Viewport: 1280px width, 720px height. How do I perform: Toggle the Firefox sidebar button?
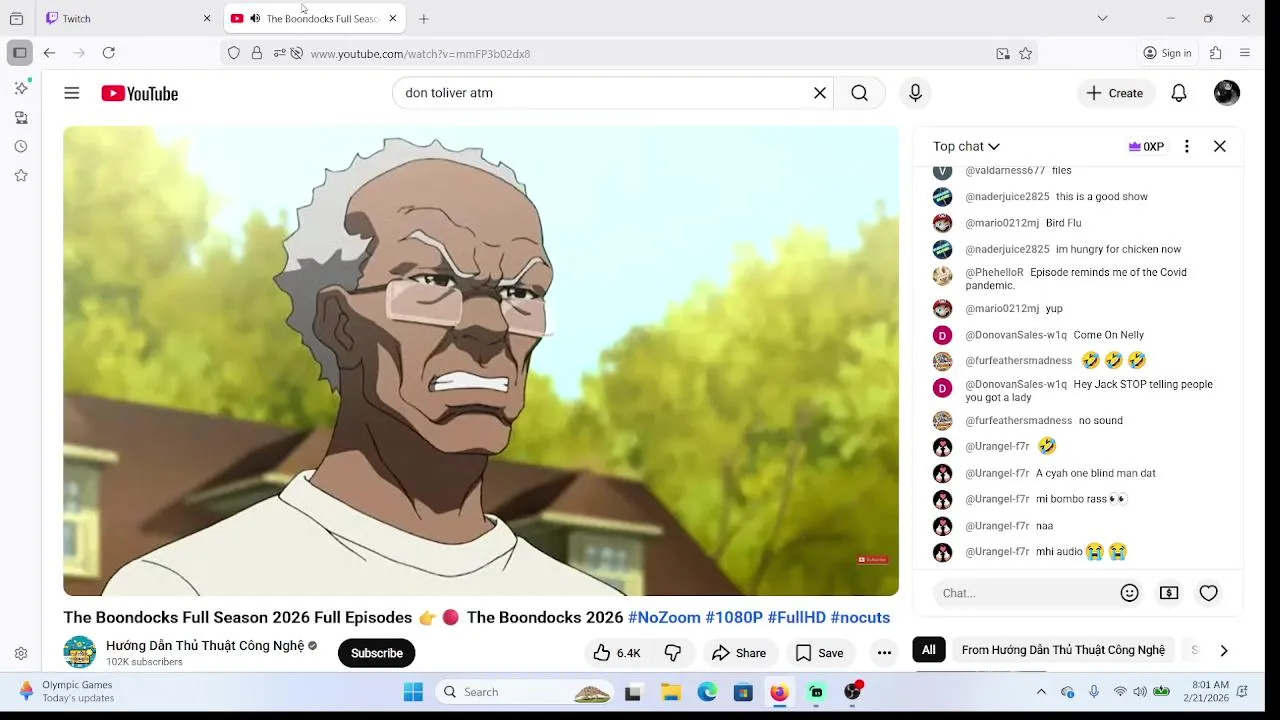19,53
